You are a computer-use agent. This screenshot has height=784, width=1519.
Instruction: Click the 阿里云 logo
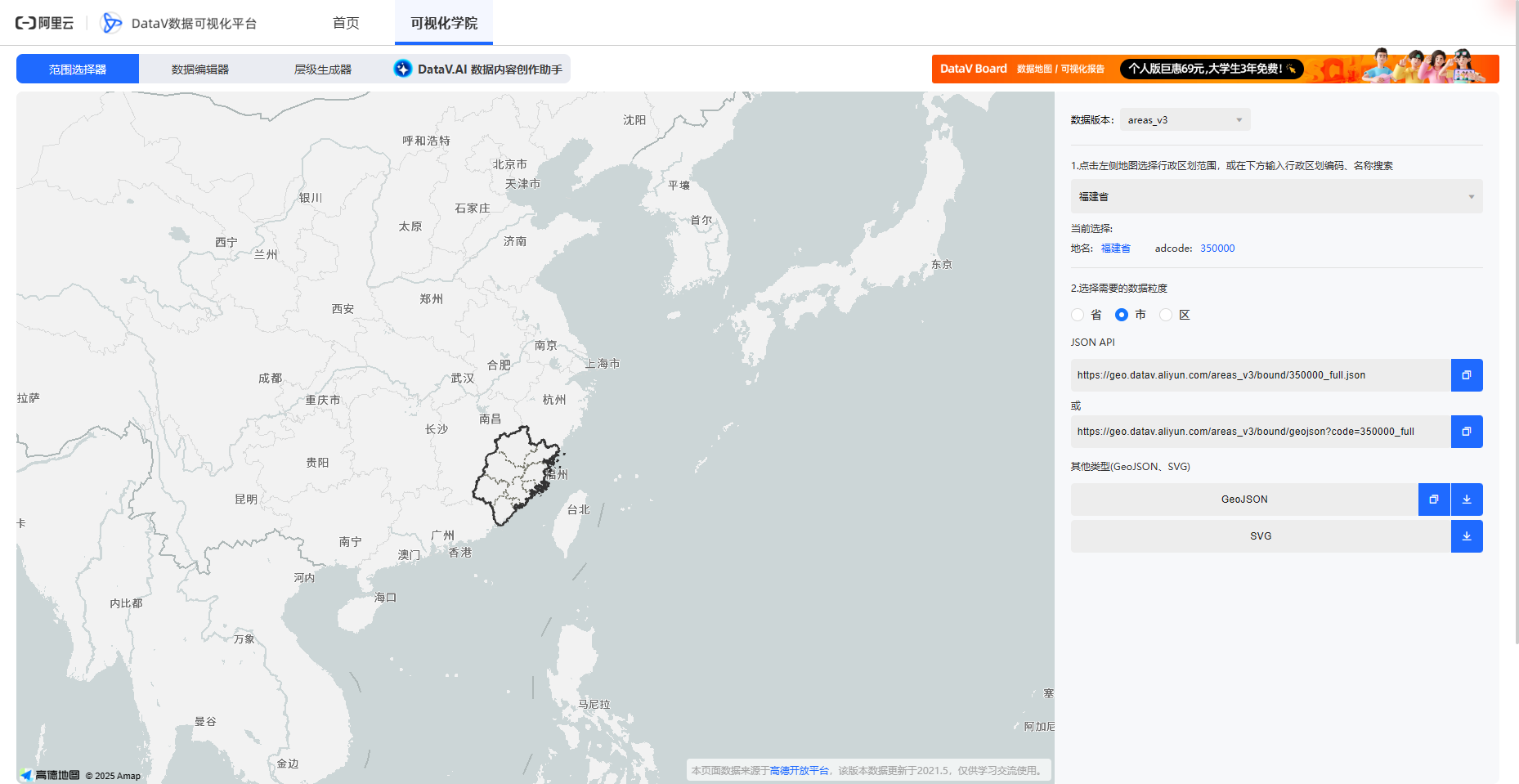click(45, 23)
